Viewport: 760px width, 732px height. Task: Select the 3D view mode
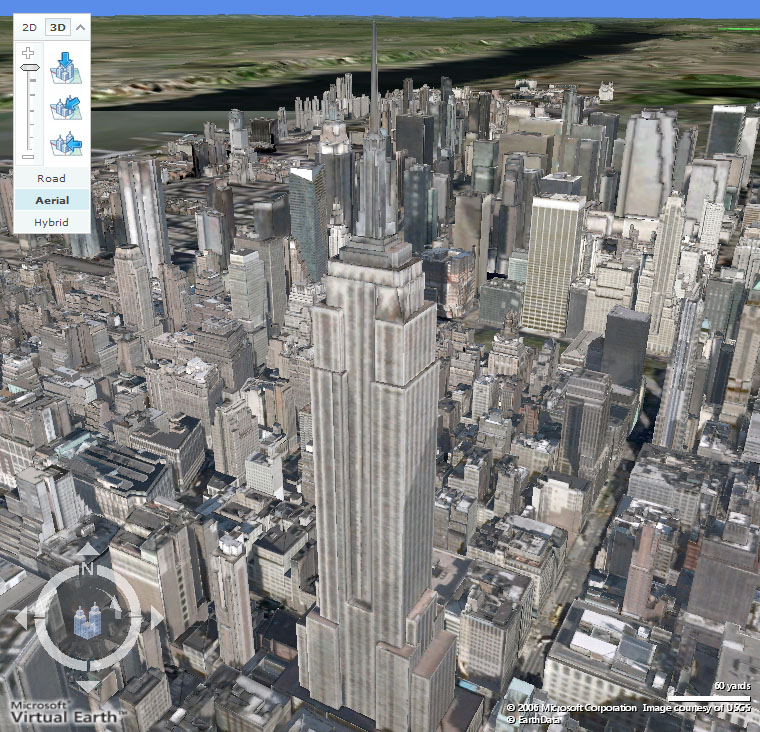58,26
